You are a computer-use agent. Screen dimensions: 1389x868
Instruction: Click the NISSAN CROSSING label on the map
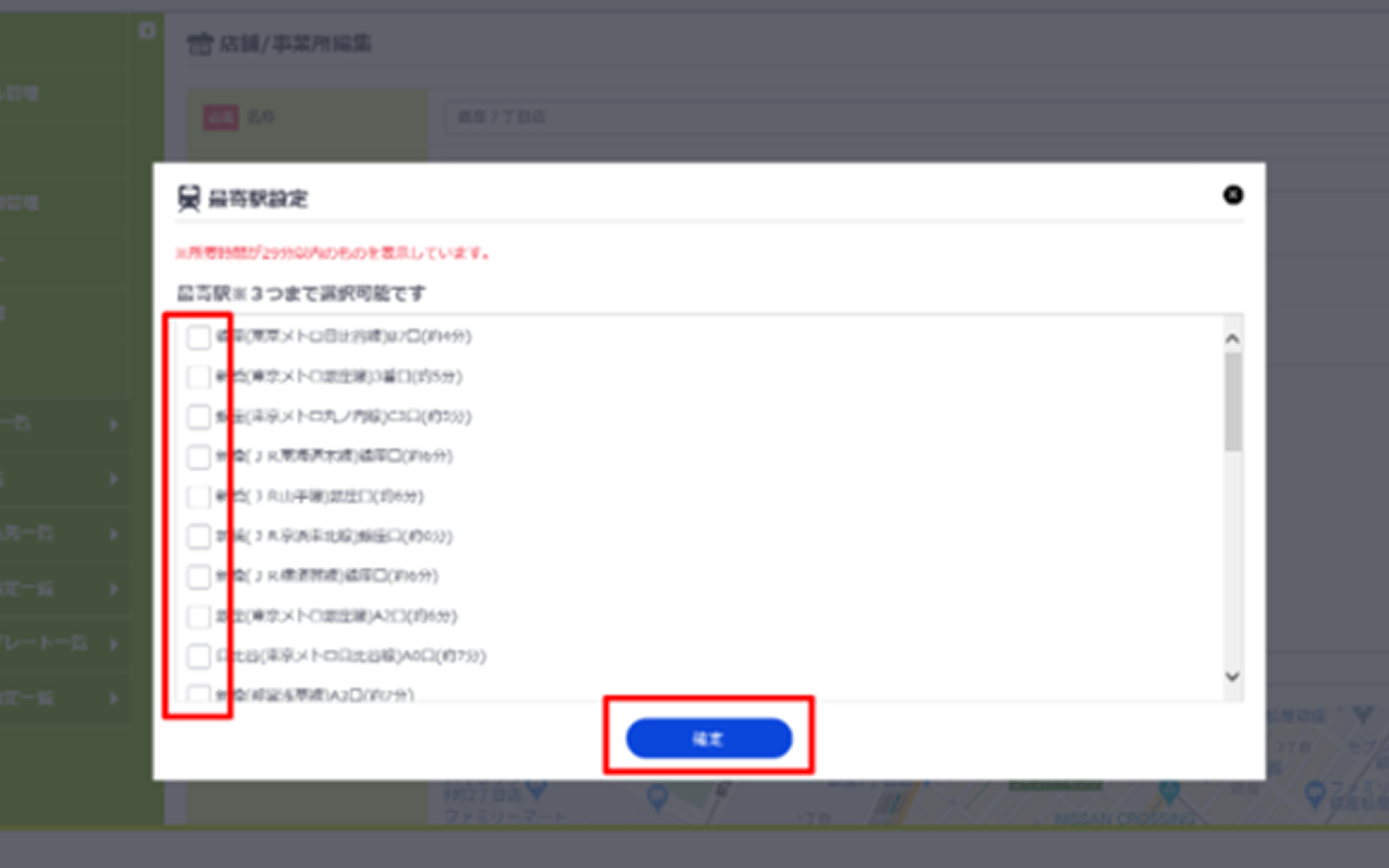coord(1124,818)
